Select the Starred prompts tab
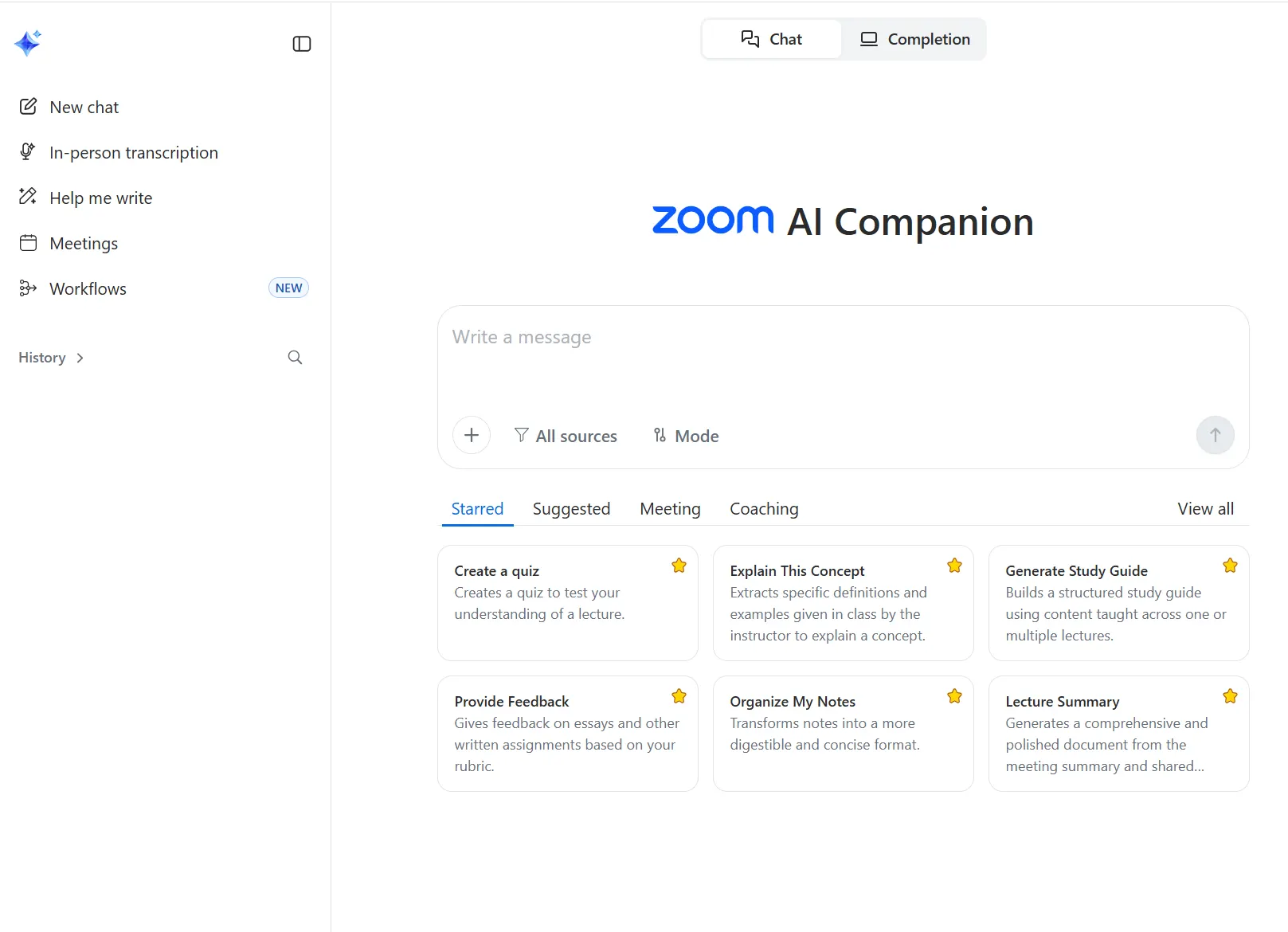The image size is (1288, 932). point(477,509)
